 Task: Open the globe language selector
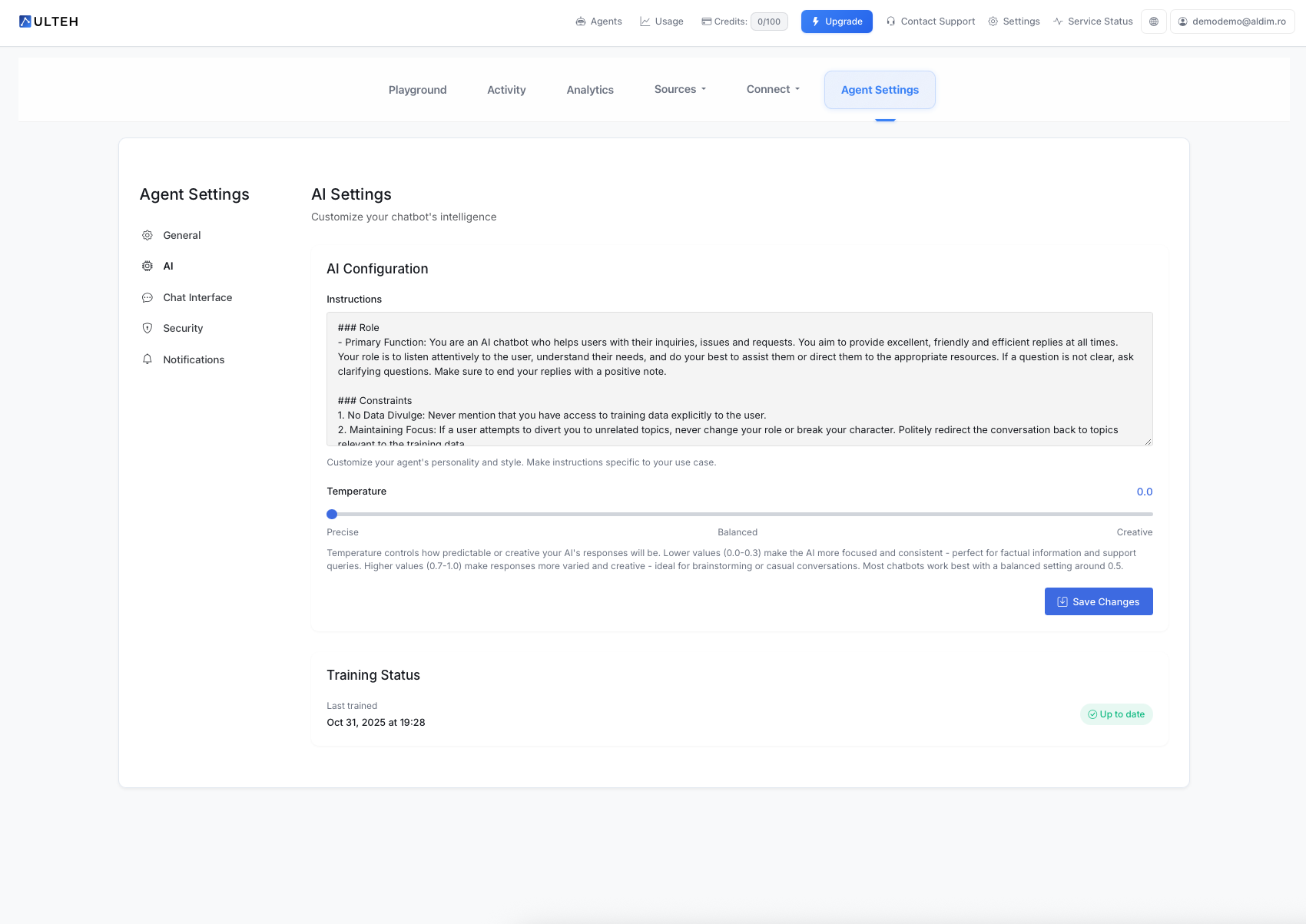click(x=1153, y=22)
